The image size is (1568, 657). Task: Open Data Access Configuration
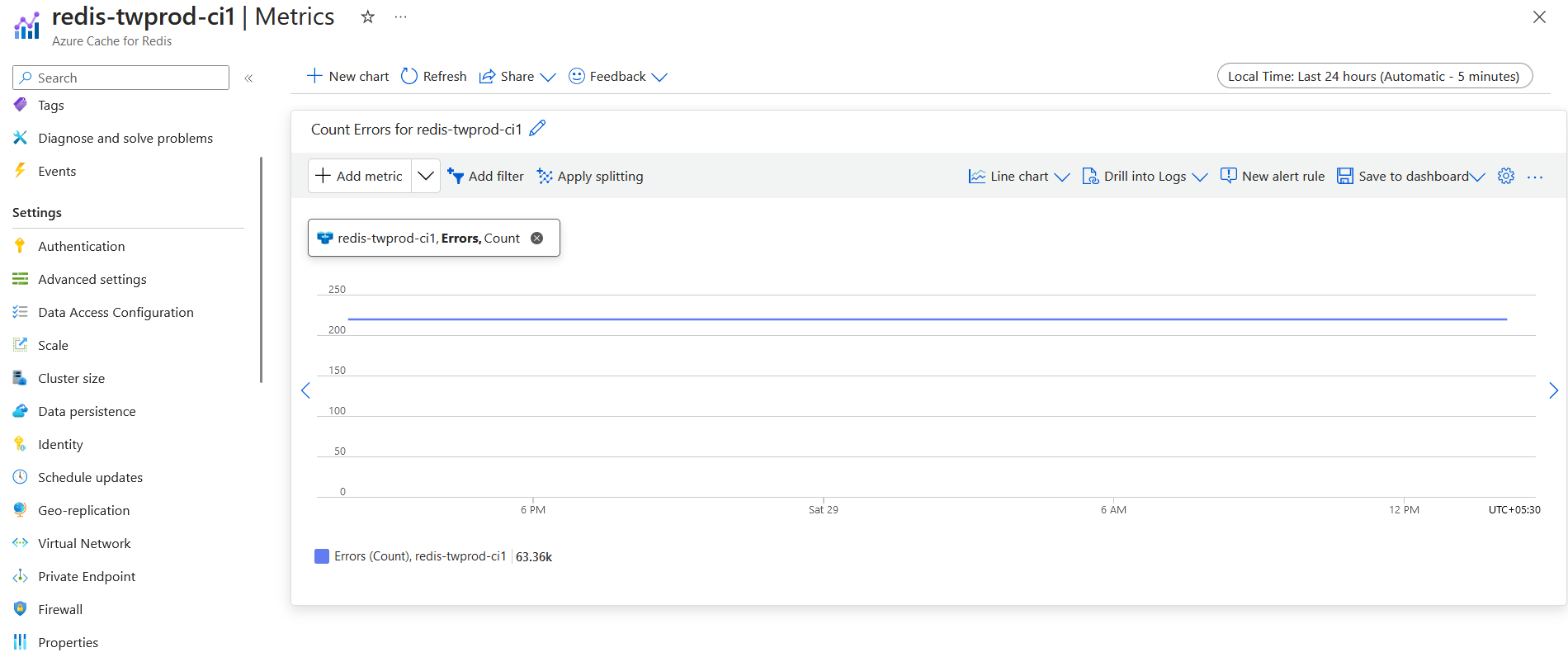tap(116, 312)
